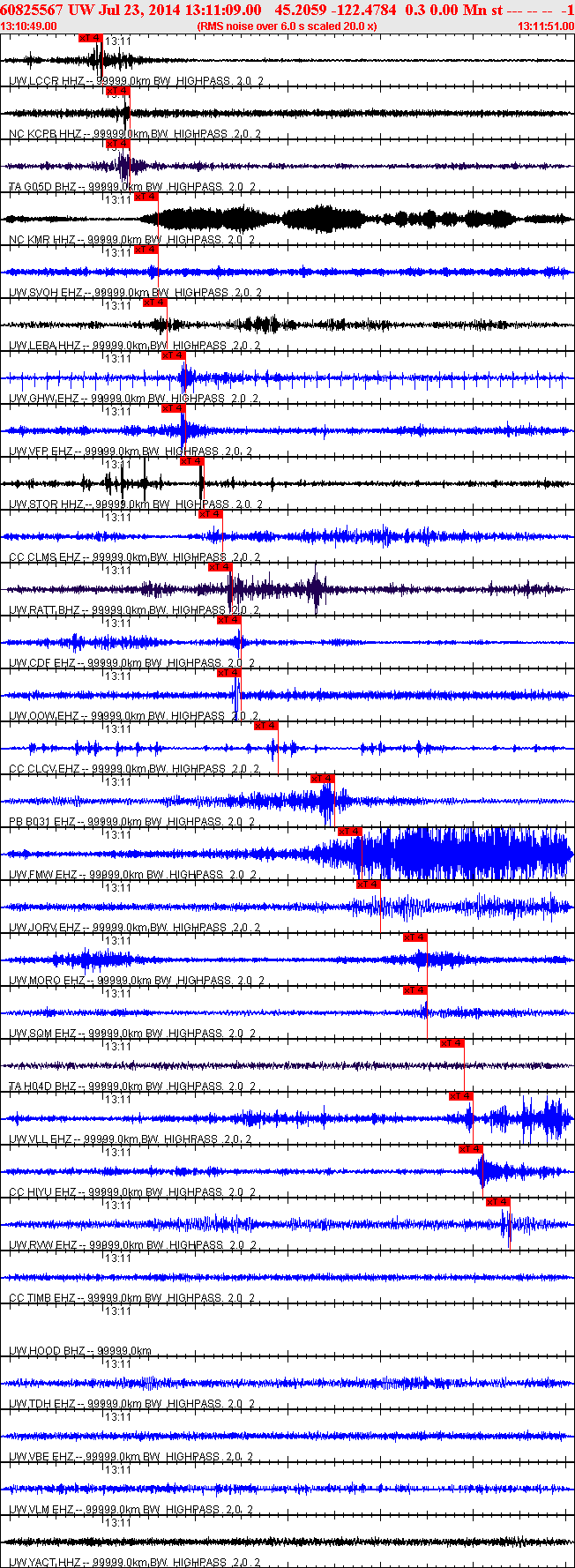Select the UW.OOW EHZ trace label
This screenshot has width=575, height=1568.
[134, 716]
